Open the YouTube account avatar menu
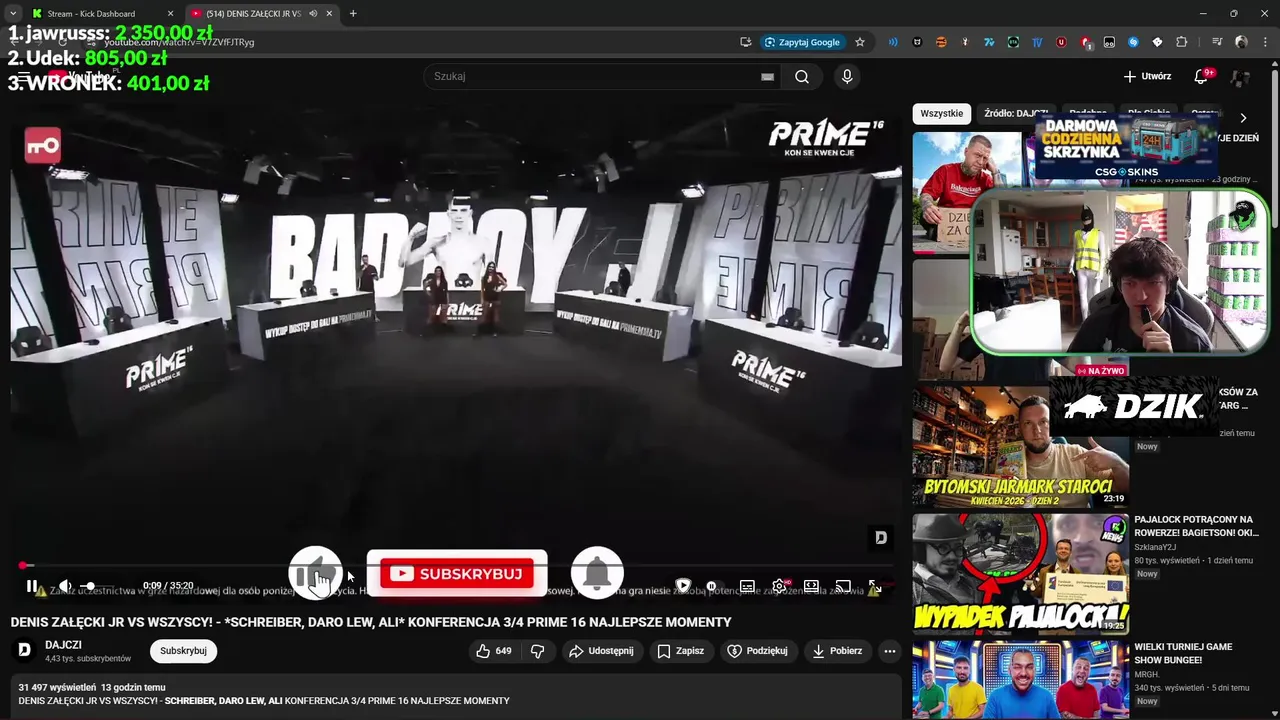Screen dimensions: 1280x720 point(1241,77)
